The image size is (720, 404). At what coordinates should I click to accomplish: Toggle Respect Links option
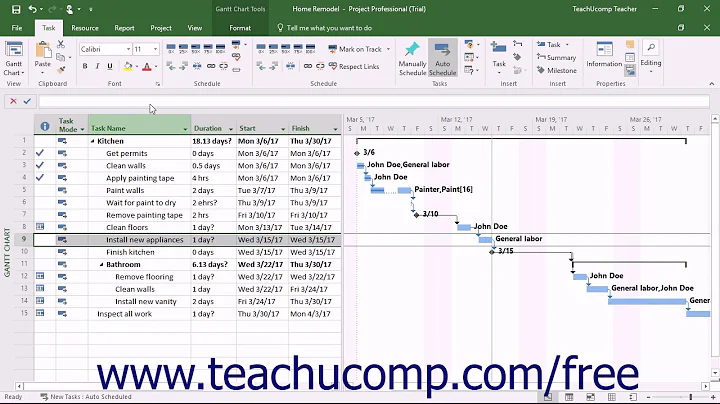(354, 67)
